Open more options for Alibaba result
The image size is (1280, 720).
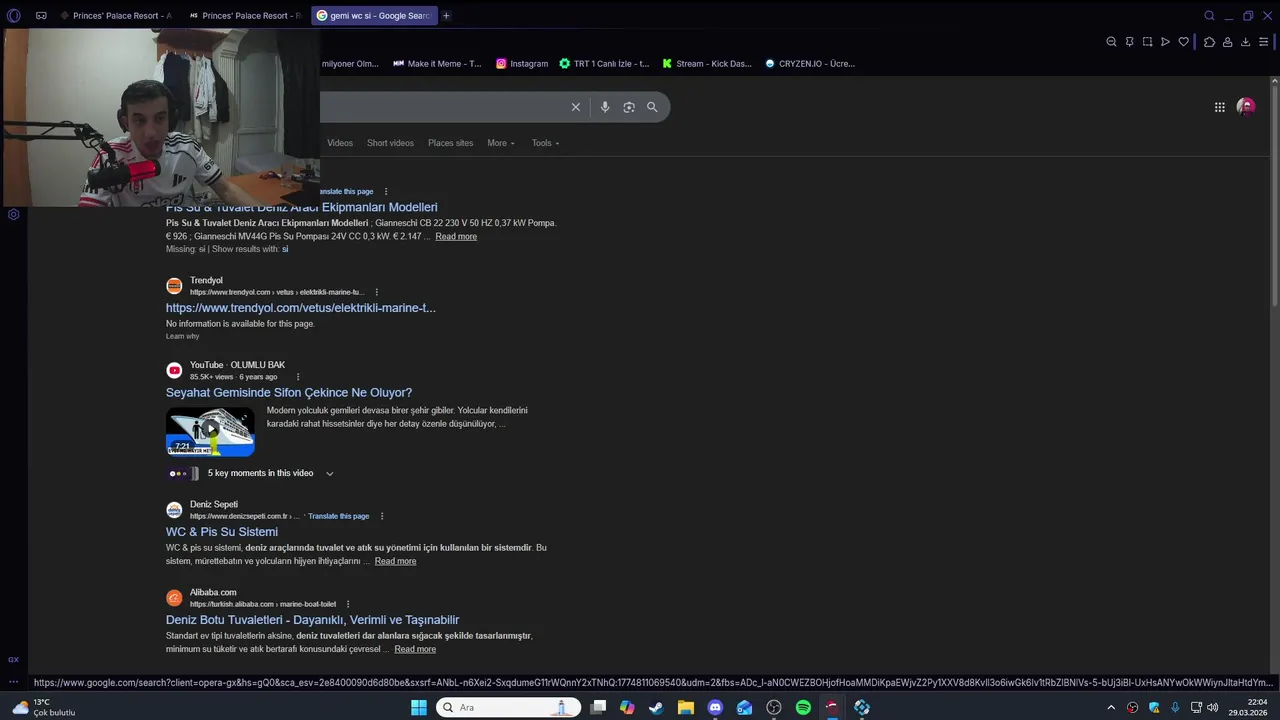coord(348,604)
